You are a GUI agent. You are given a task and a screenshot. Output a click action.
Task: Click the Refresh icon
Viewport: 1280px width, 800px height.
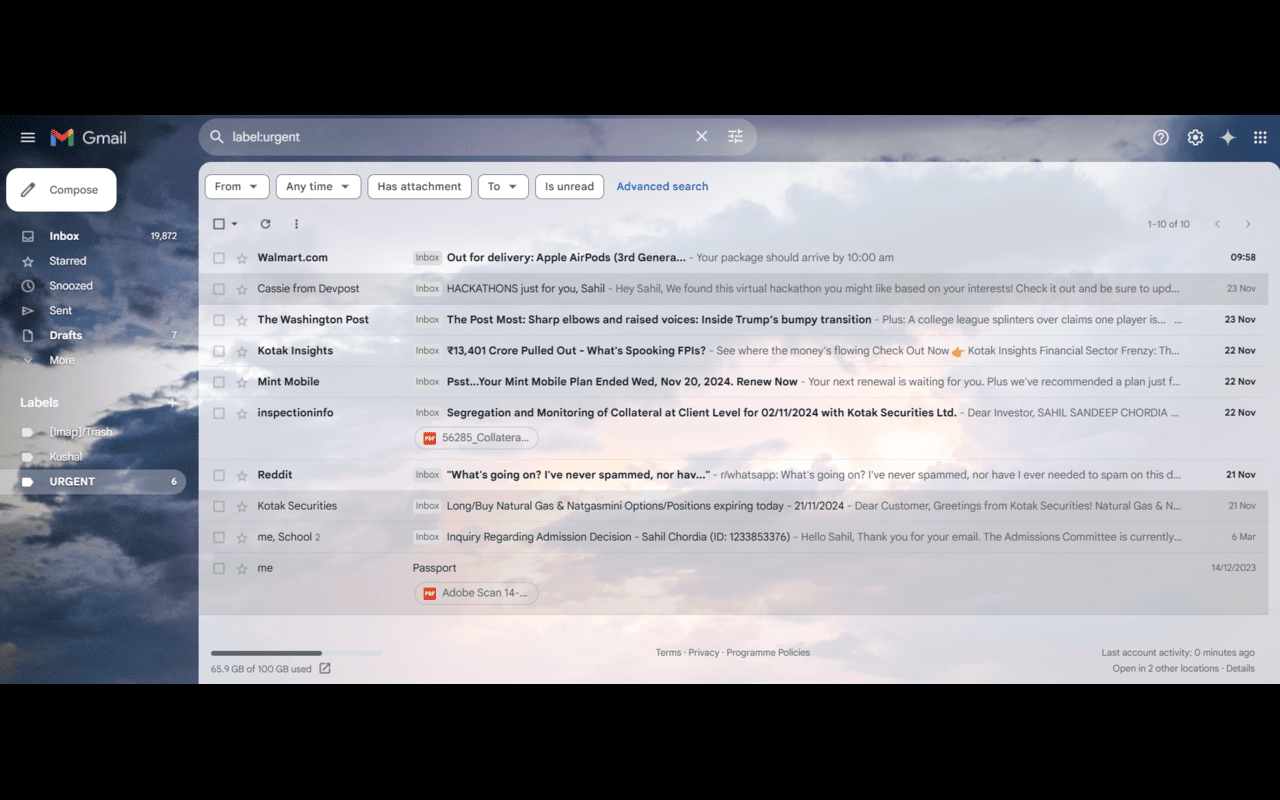click(x=265, y=224)
